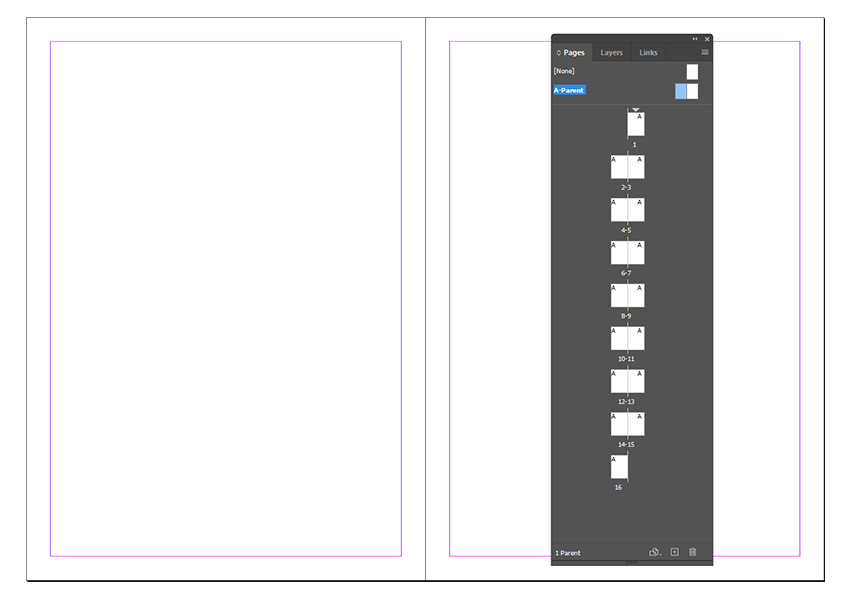850x600 pixels.
Task: Click the spread label 2-3
Action: click(626, 188)
